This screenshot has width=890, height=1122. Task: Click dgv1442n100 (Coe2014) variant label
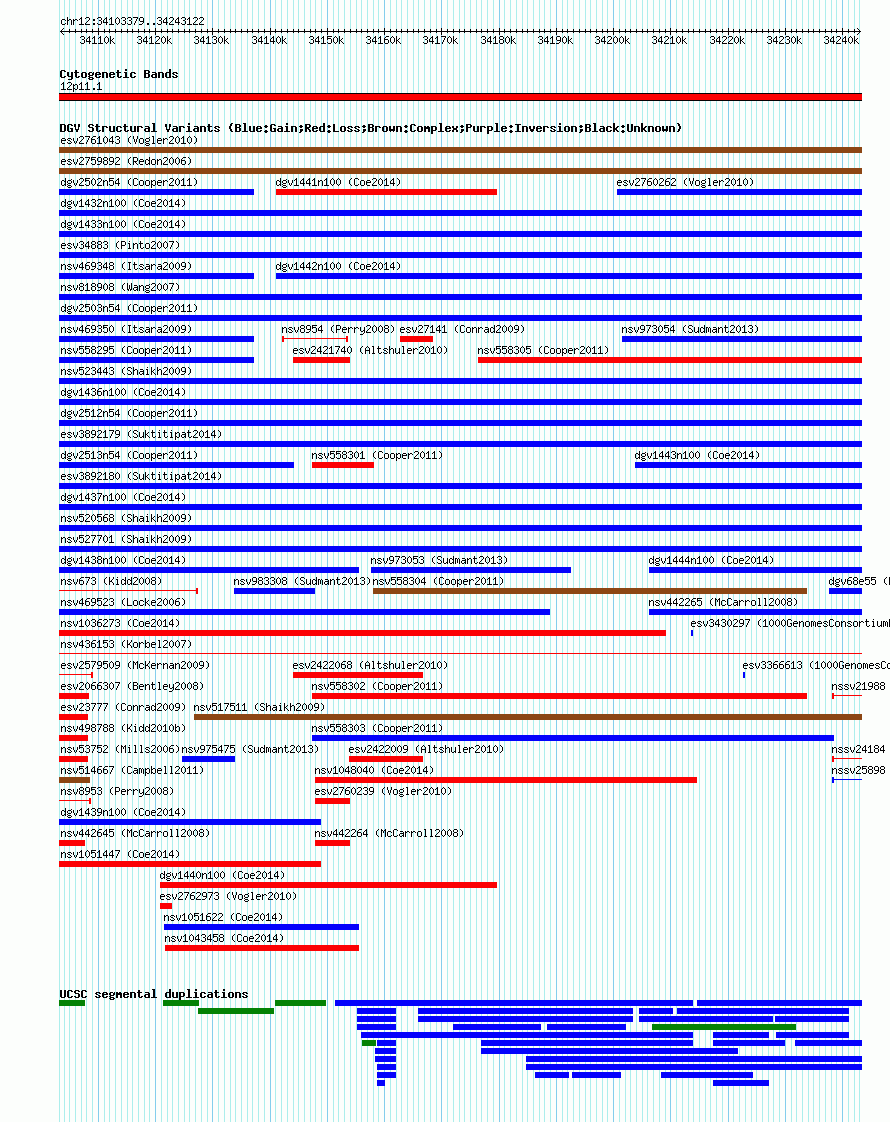(x=338, y=266)
